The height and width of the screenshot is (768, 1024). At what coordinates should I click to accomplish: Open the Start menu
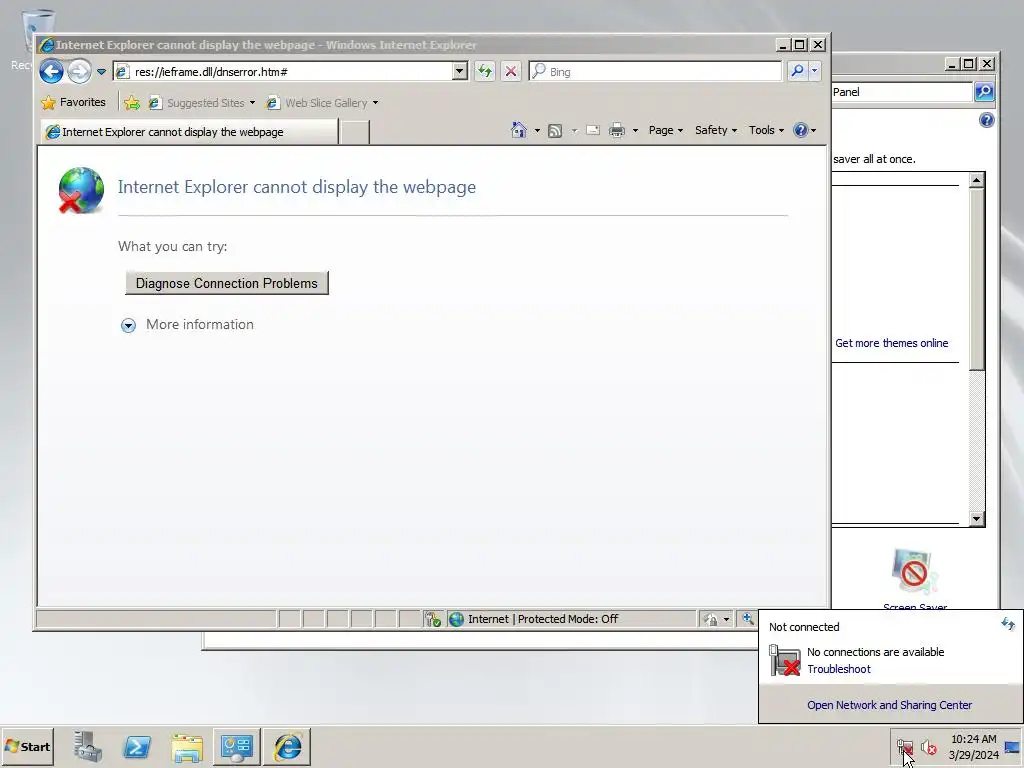tap(27, 746)
